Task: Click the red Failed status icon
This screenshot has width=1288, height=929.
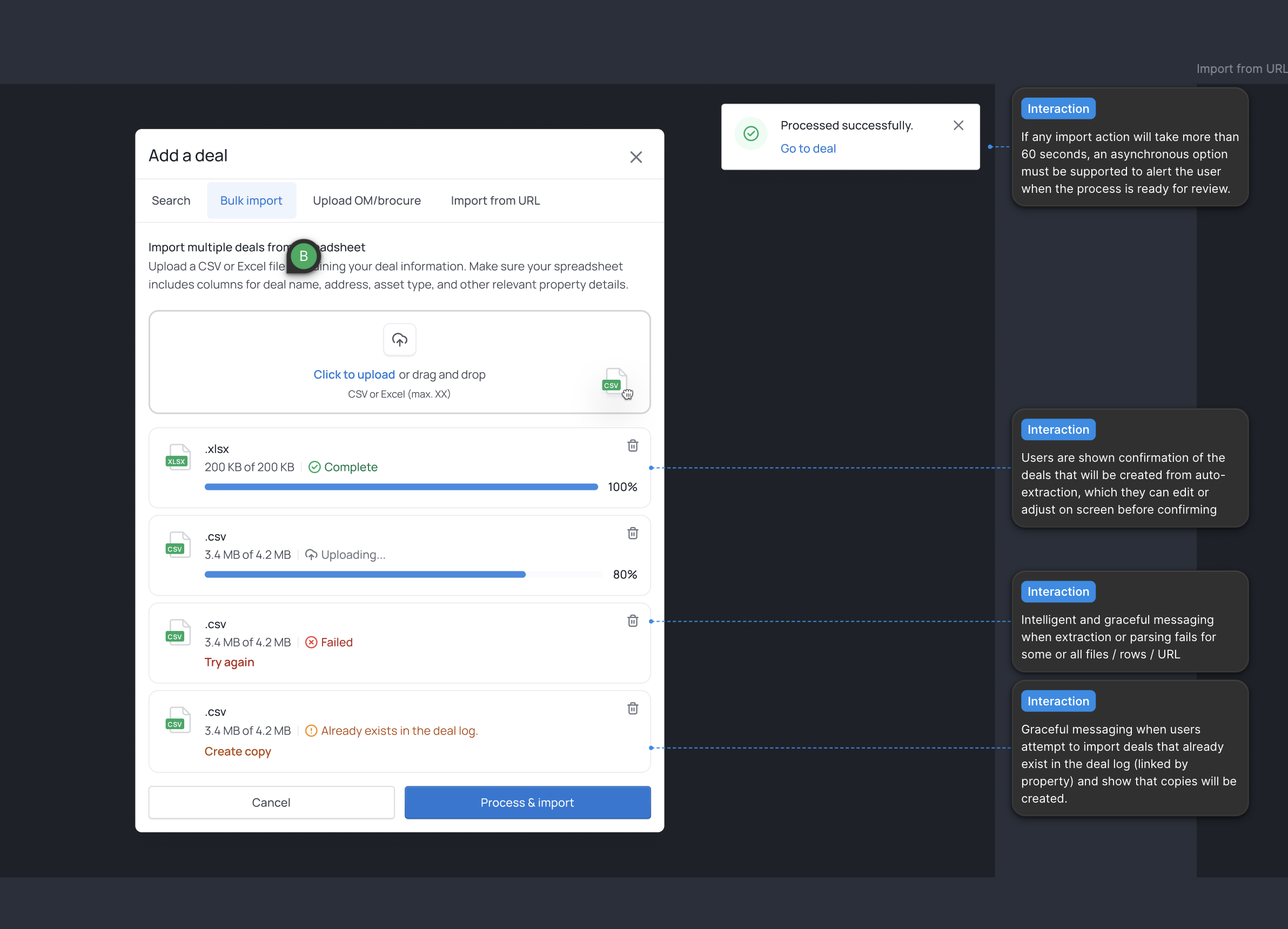Action: pyautogui.click(x=311, y=642)
